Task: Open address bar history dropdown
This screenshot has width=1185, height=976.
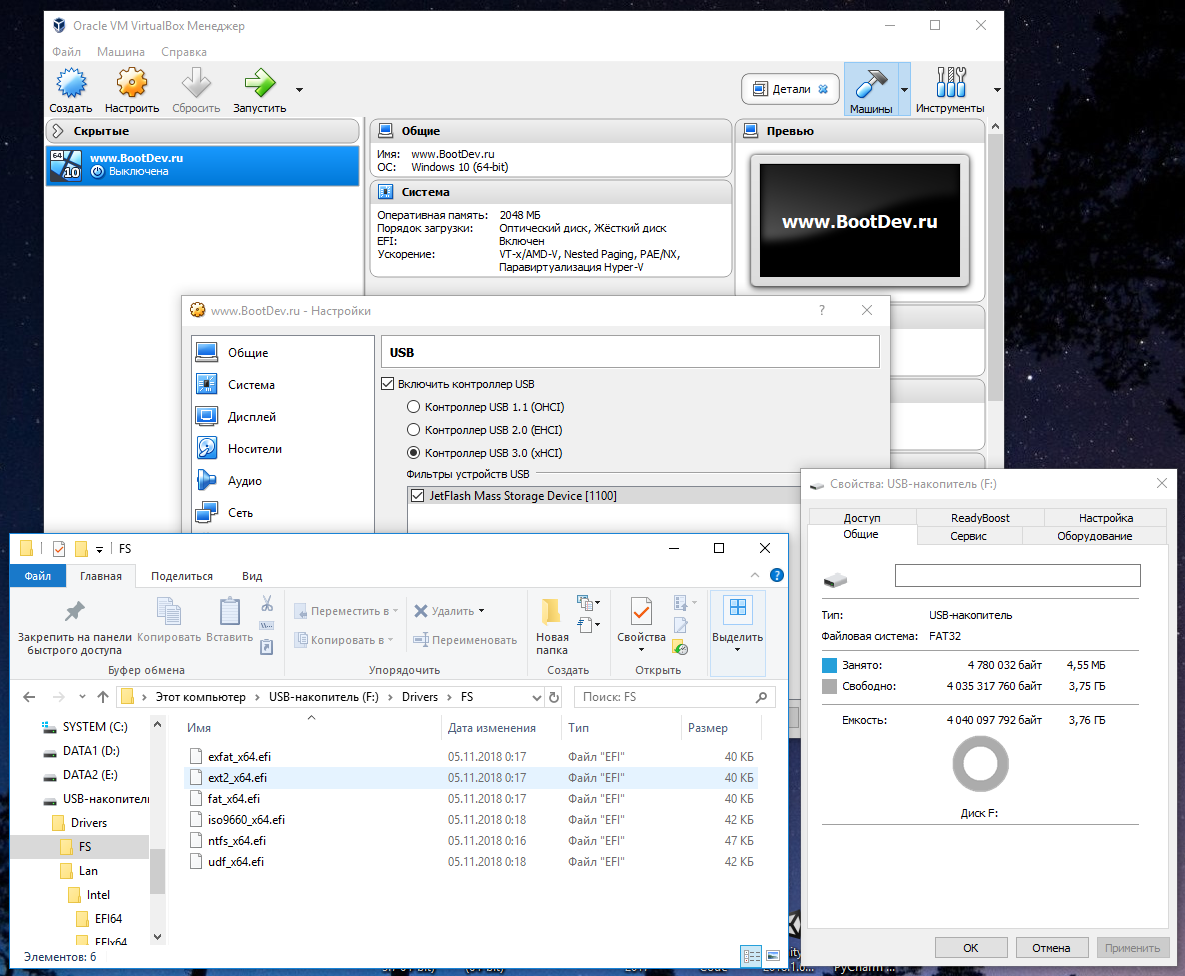Action: point(537,697)
